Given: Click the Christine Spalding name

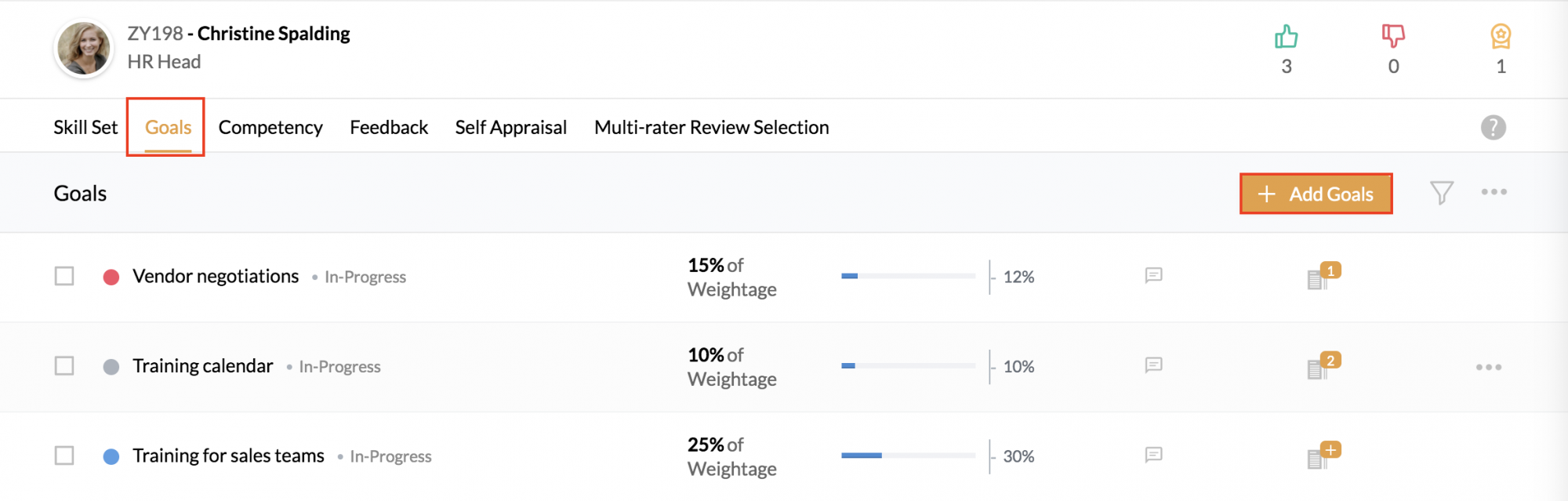Looking at the screenshot, I should click(x=274, y=34).
